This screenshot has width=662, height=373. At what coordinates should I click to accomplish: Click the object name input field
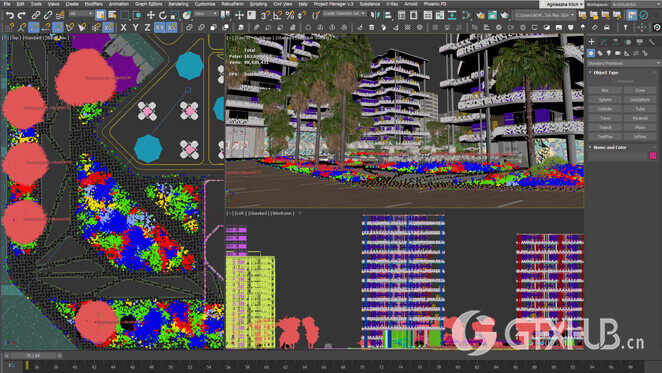click(x=618, y=156)
